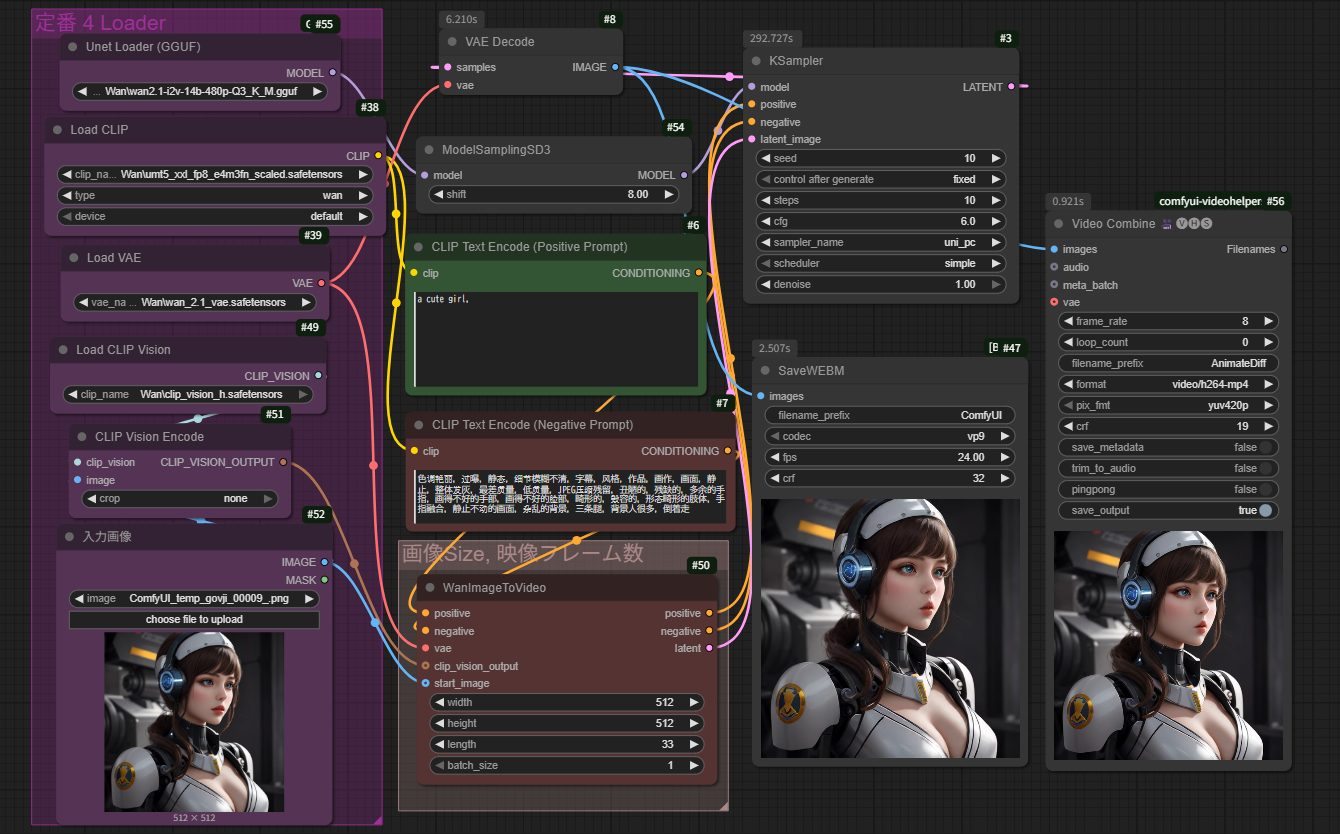Open the sampler_name dropdown showing uni_pc
The width and height of the screenshot is (1340, 834).
(880, 242)
